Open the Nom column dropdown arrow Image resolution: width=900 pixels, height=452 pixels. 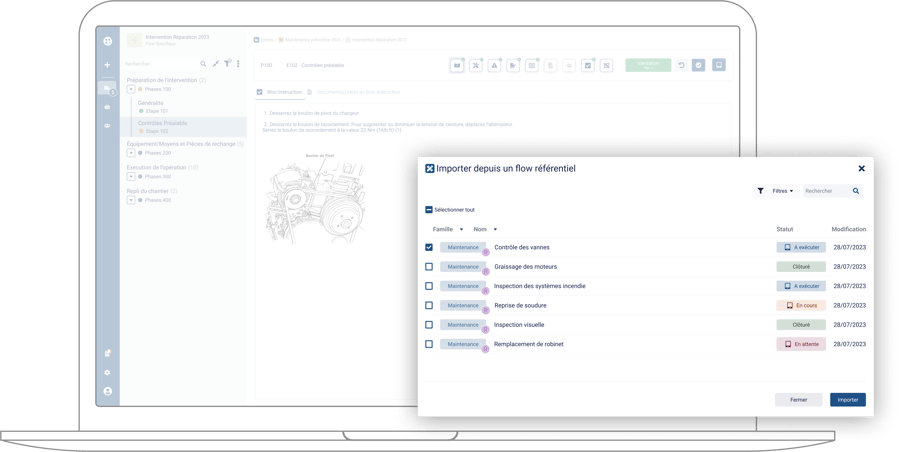coord(495,230)
